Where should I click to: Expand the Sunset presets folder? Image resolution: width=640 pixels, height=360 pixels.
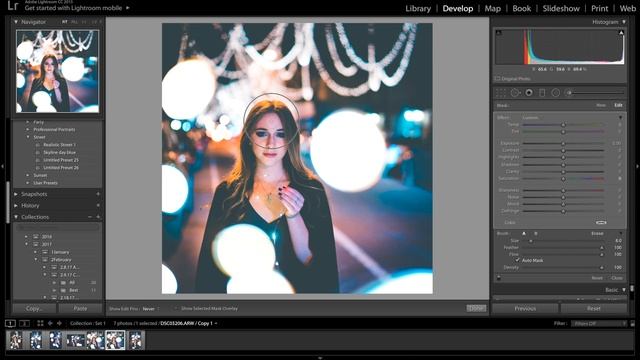point(28,175)
